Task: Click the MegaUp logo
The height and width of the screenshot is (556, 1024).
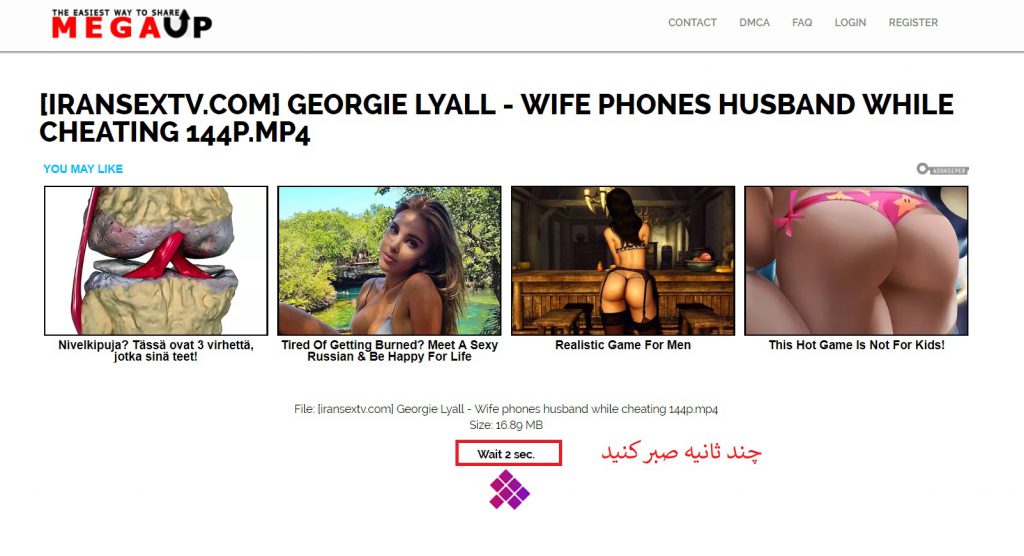Action: pyautogui.click(x=131, y=24)
